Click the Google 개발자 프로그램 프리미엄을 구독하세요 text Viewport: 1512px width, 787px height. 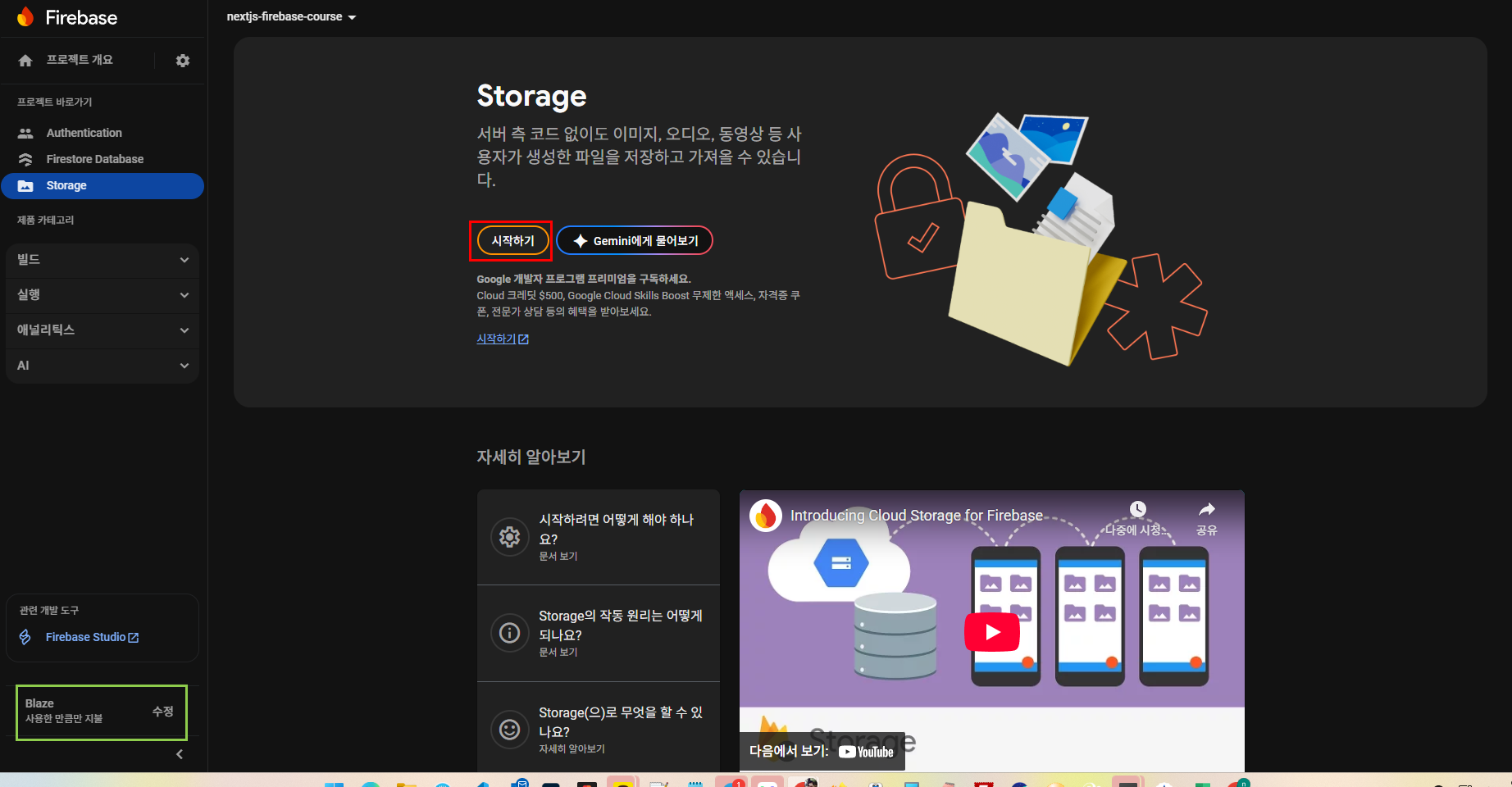(584, 280)
